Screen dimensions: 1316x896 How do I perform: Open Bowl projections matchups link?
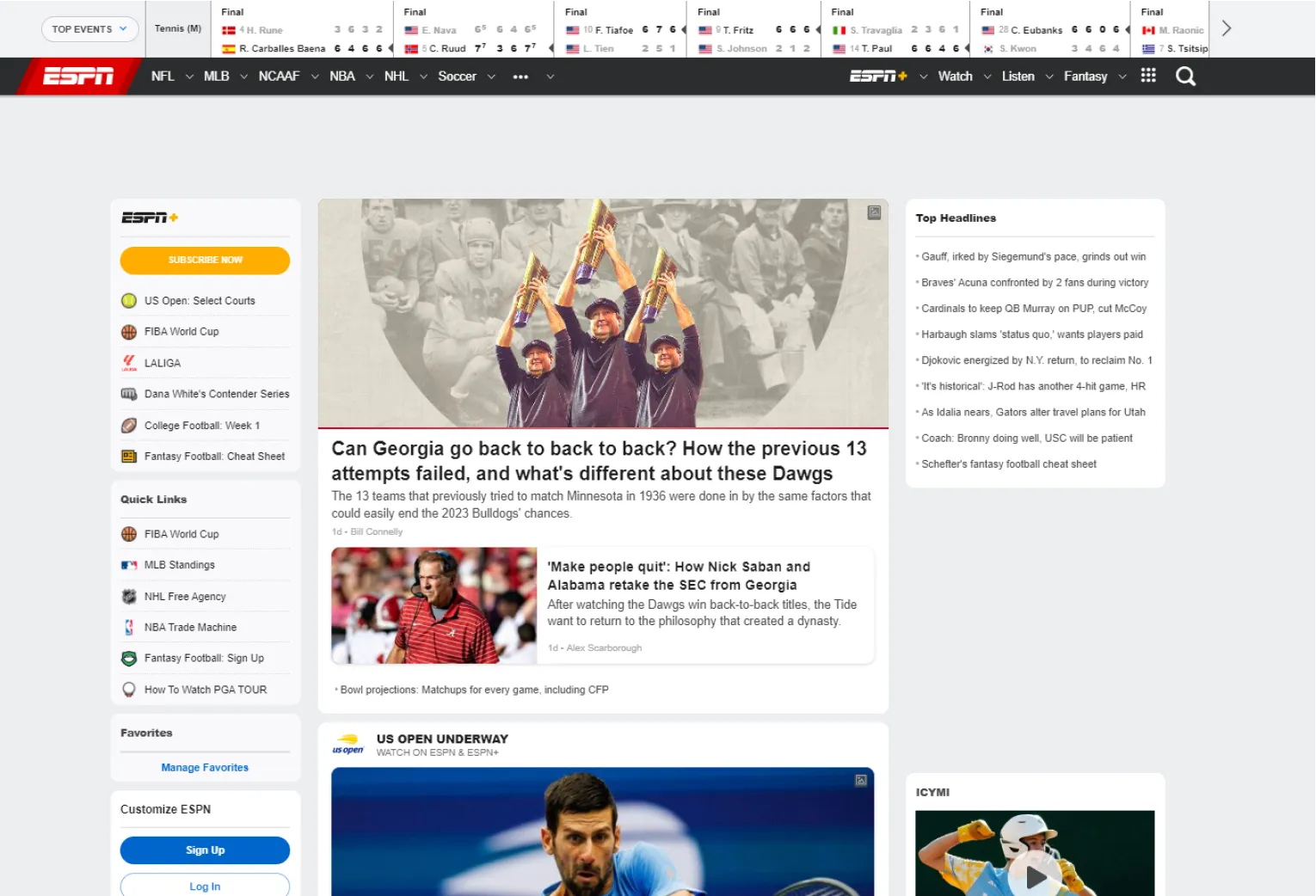pyautogui.click(x=474, y=690)
